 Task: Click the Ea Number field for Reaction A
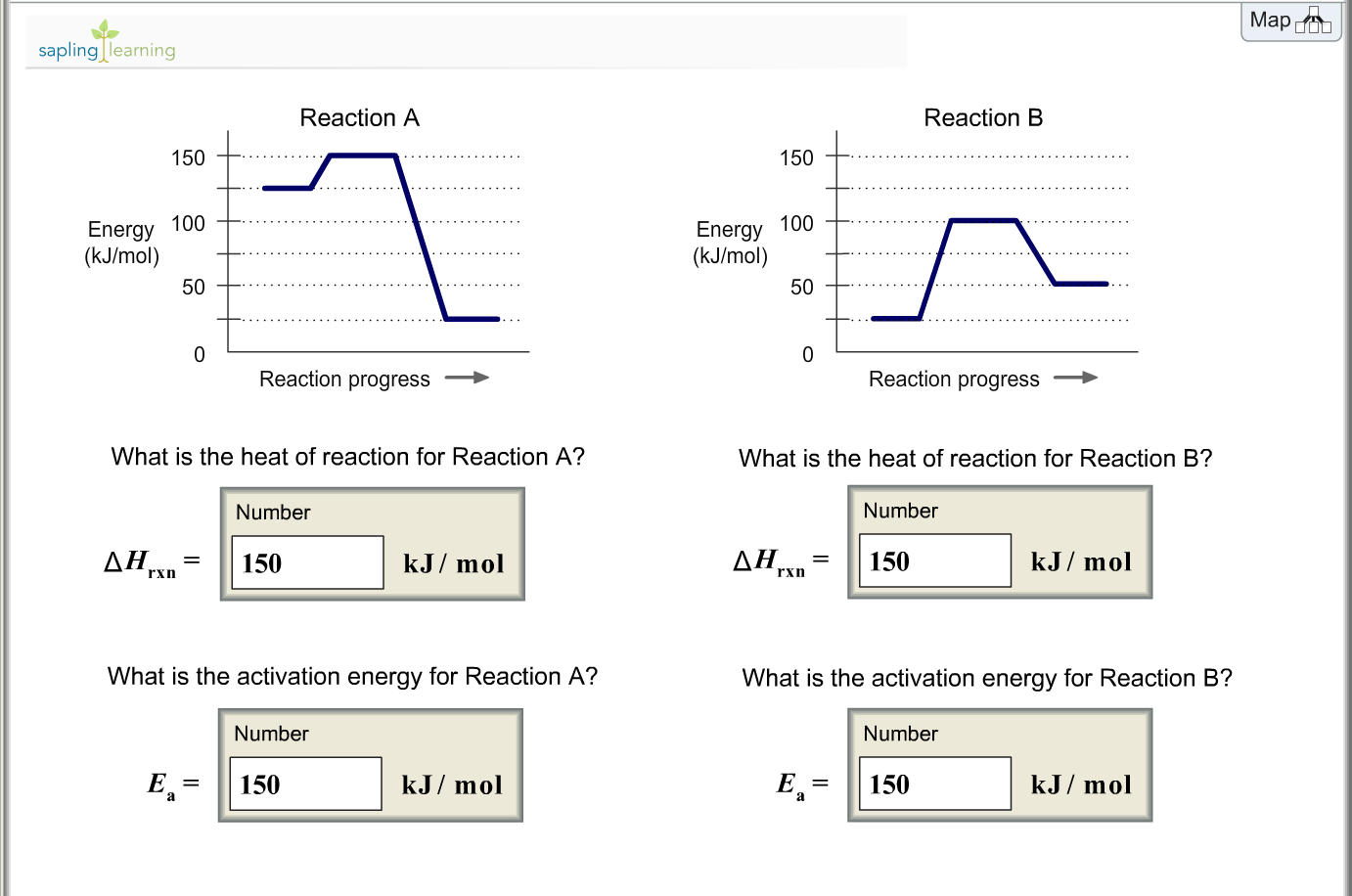pyautogui.click(x=304, y=784)
